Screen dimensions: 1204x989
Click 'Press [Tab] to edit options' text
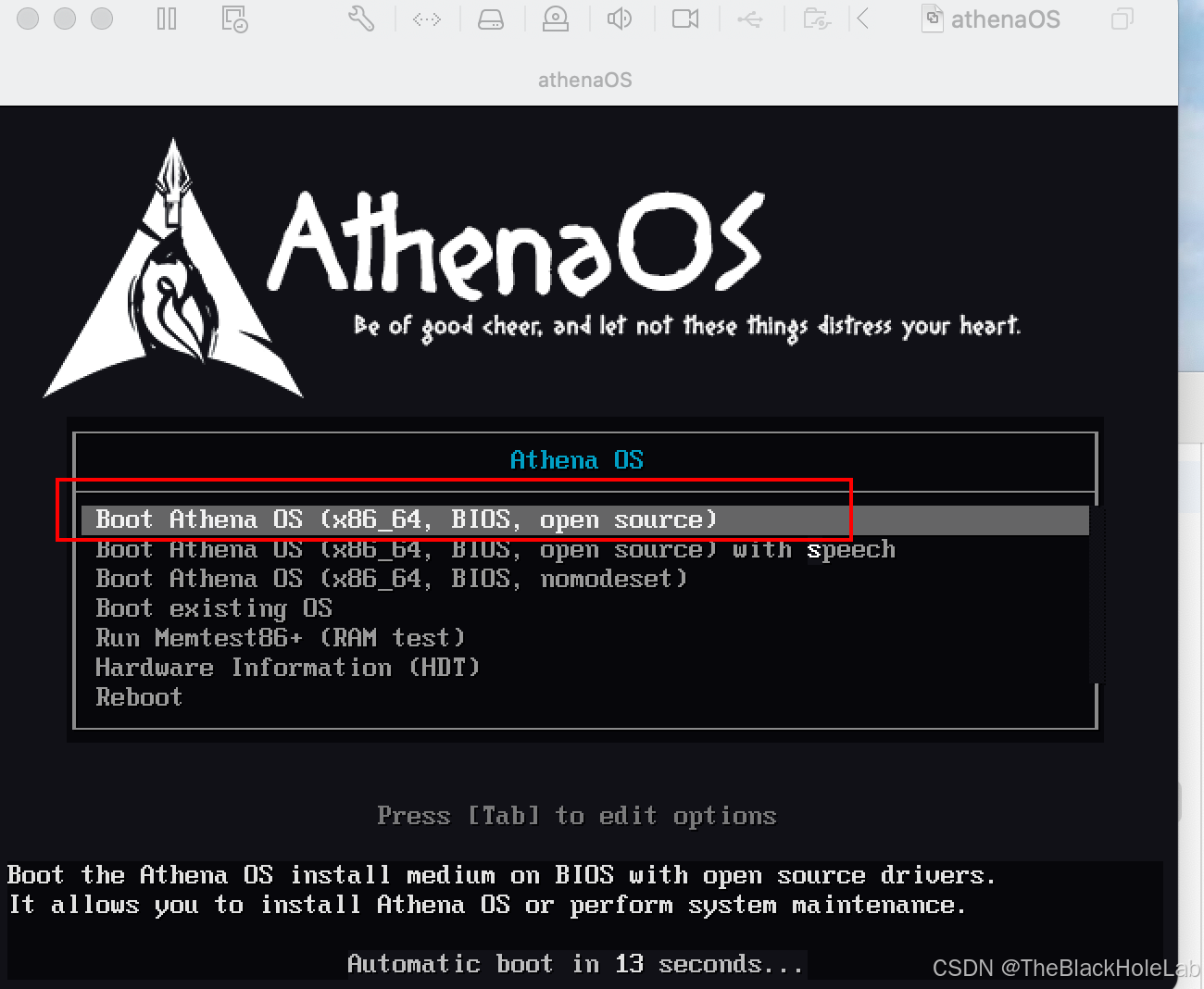point(576,816)
